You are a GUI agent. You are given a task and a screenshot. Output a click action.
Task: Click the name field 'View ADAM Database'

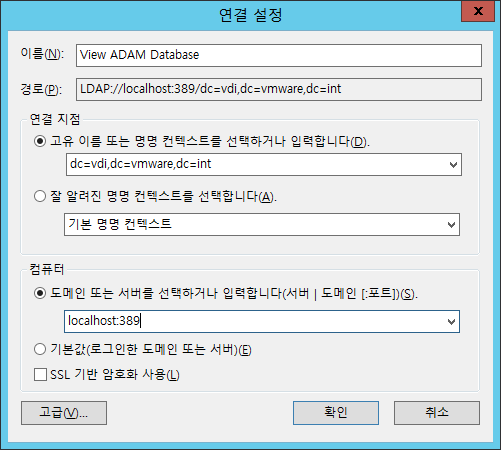pos(279,55)
